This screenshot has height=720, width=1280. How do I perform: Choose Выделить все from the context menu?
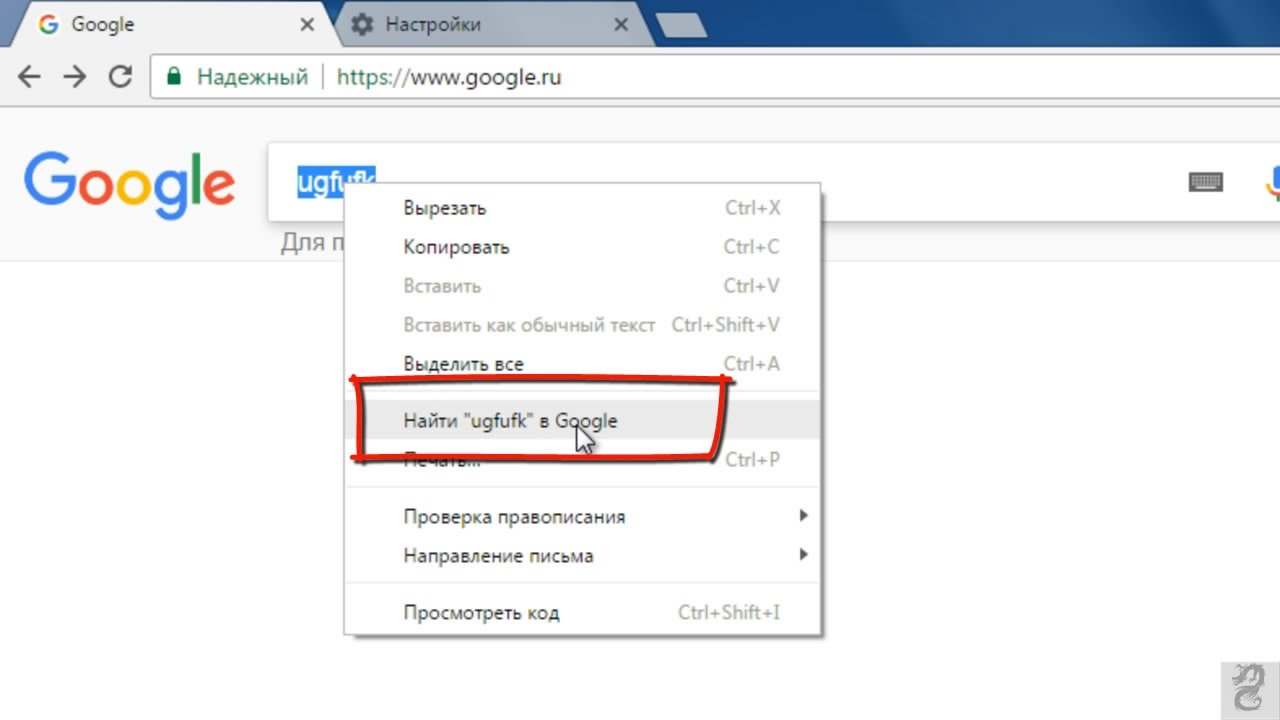(x=582, y=364)
